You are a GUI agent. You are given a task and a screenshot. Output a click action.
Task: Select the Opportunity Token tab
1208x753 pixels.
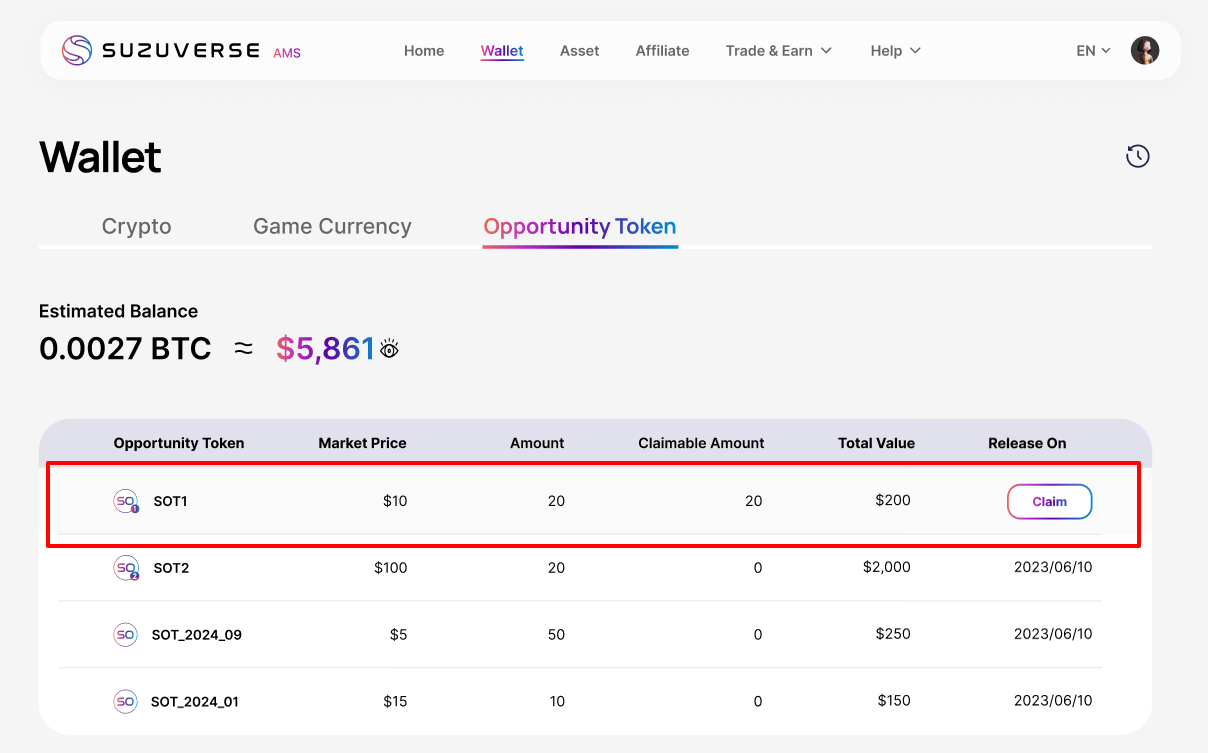point(580,227)
